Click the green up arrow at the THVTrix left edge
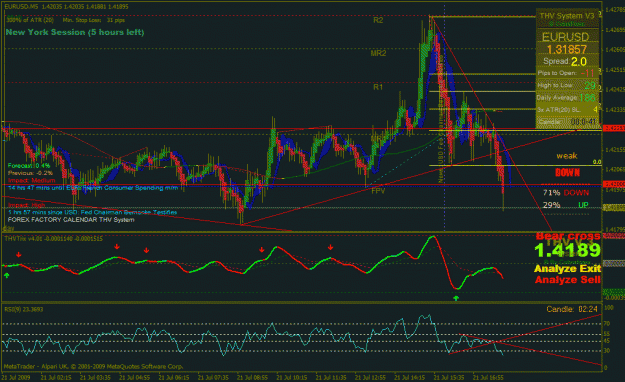Screen dimensions: 625x382 (6, 275)
